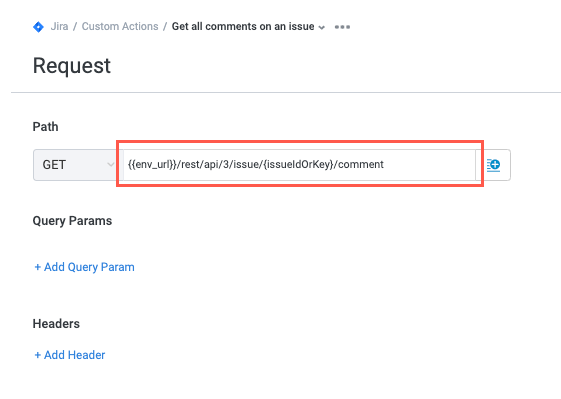Click {issueIdOrKey} placeholder in the path
Image resolution: width=561 pixels, height=399 pixels.
click(x=298, y=164)
